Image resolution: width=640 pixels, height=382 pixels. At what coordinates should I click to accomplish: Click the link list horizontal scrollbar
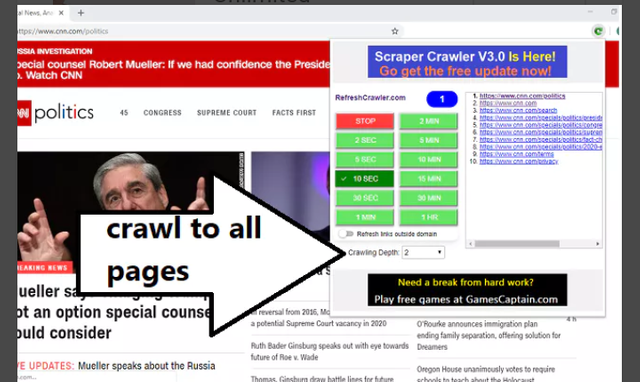(517, 244)
